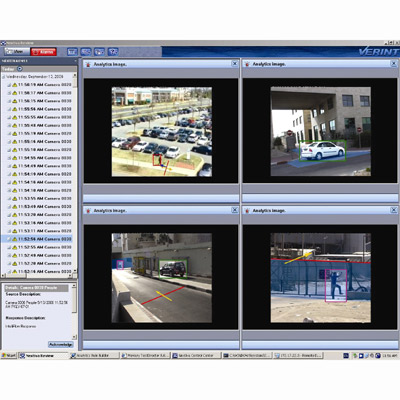400x400 pixels.
Task: Click warning icon on the 11:56:19 AM row
Action: [x=15, y=85]
